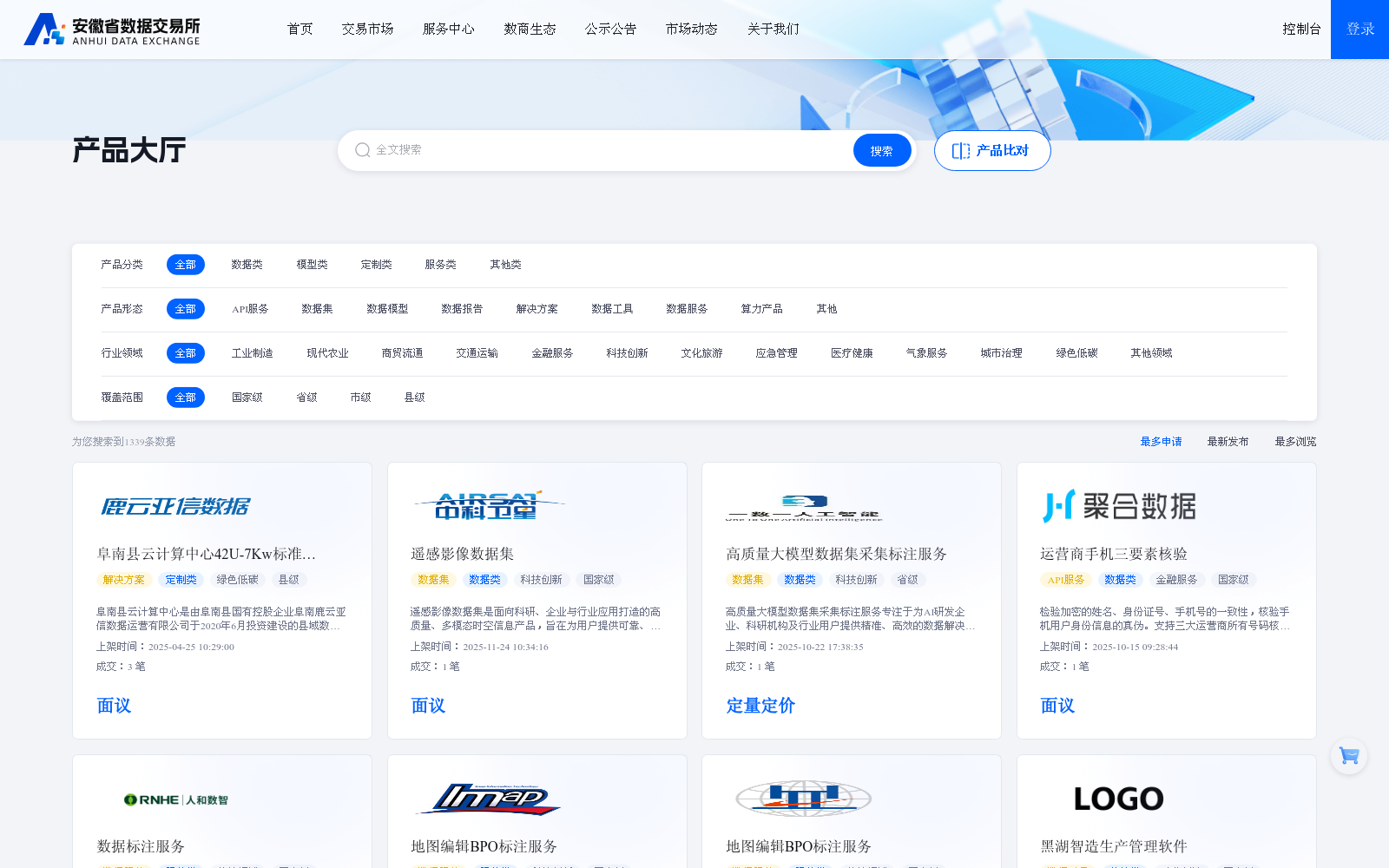Click the 聚合数据 company logo
The width and height of the screenshot is (1389, 868).
click(1119, 506)
